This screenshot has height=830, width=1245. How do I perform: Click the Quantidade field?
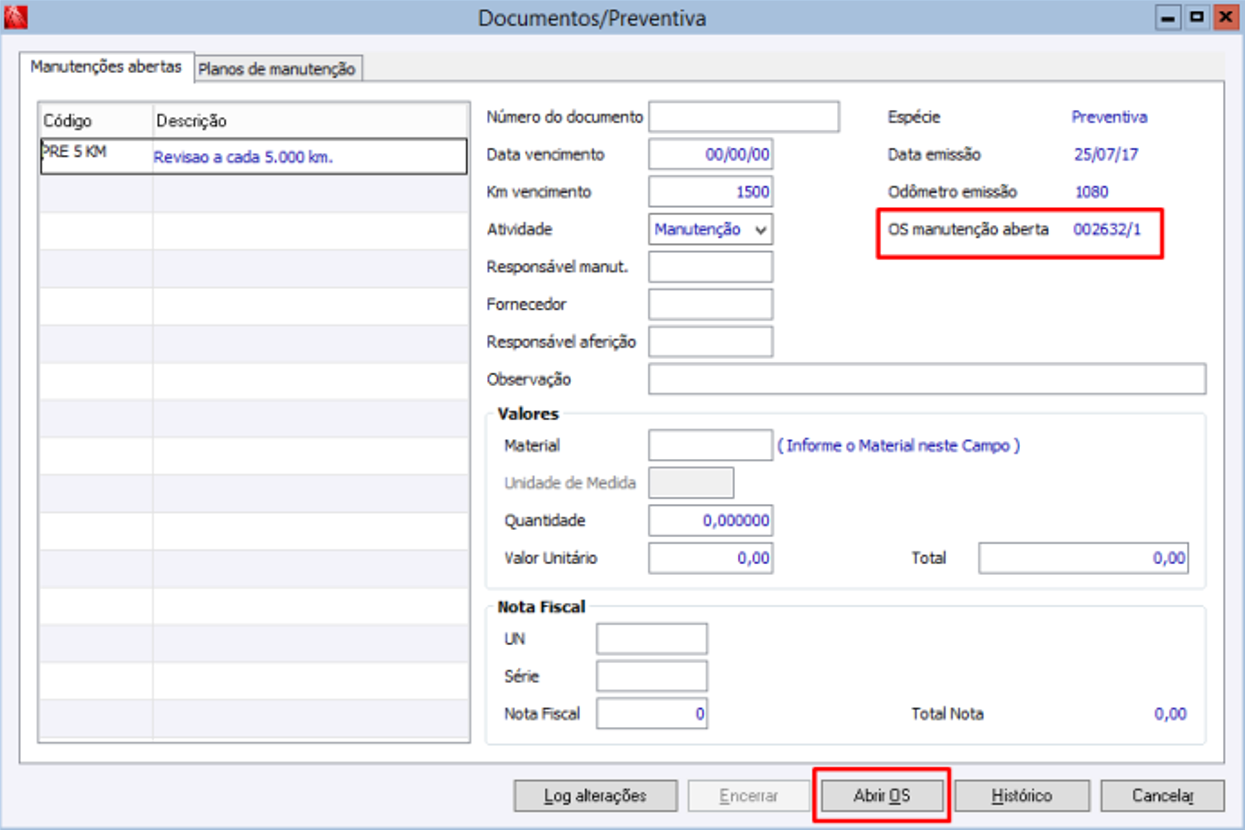click(x=711, y=521)
